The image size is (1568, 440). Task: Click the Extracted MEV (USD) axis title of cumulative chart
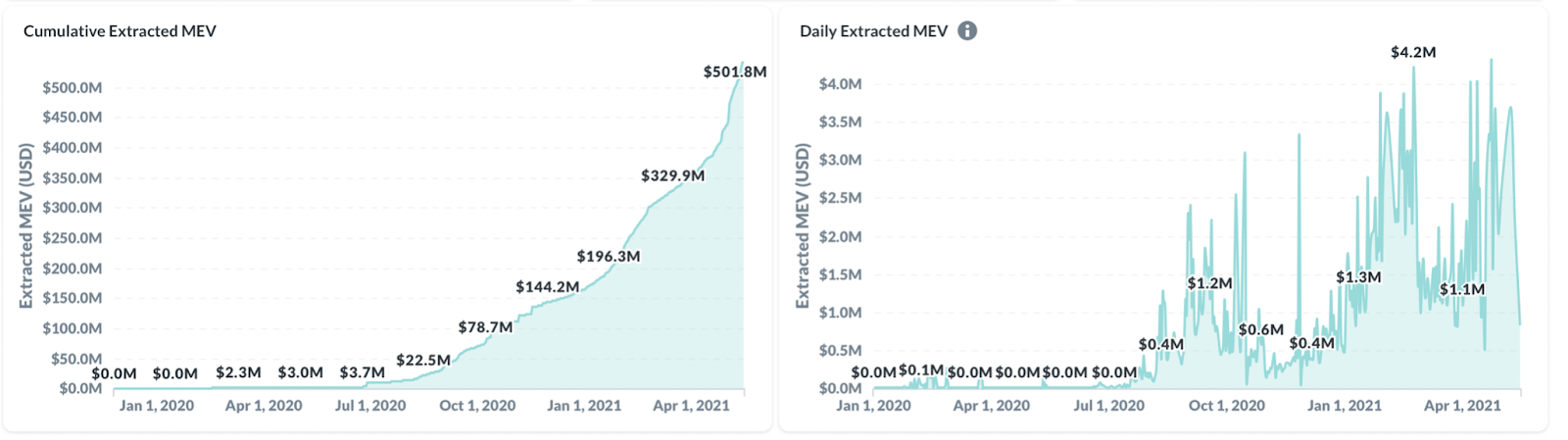click(26, 225)
